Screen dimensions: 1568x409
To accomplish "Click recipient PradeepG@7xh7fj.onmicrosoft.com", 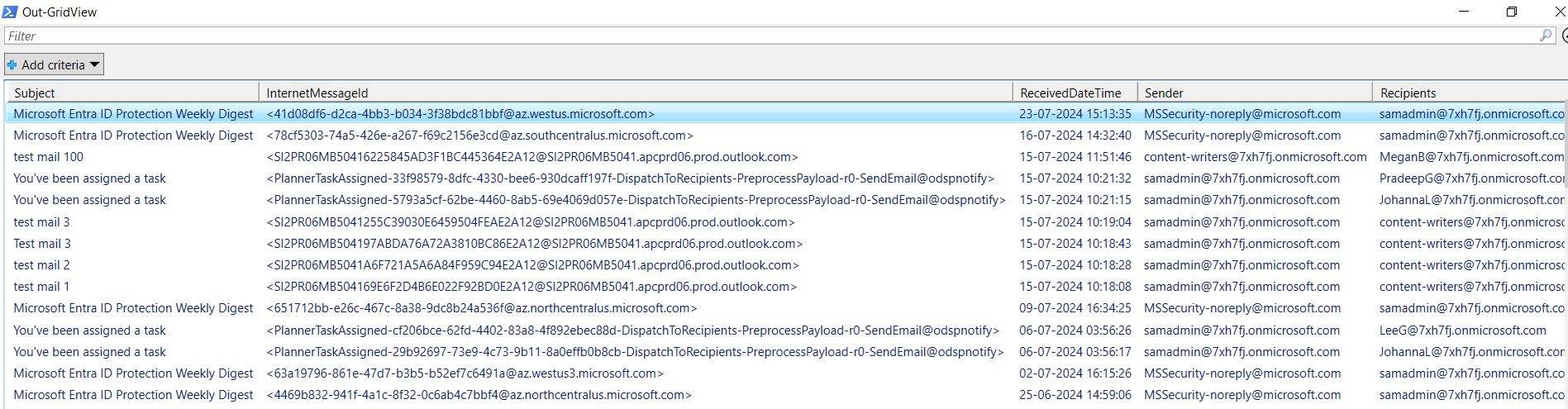I will pyautogui.click(x=1471, y=178).
